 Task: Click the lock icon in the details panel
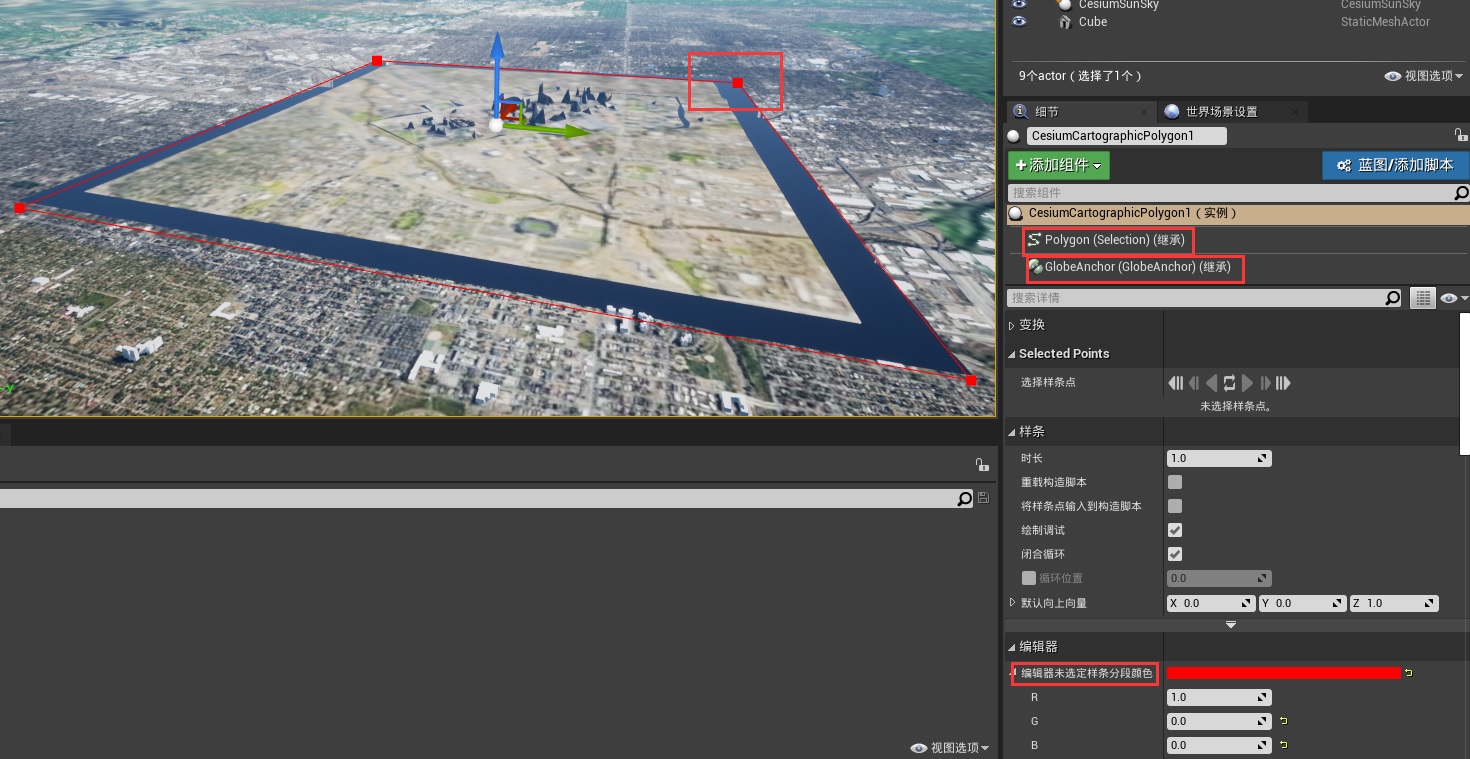(x=1460, y=135)
